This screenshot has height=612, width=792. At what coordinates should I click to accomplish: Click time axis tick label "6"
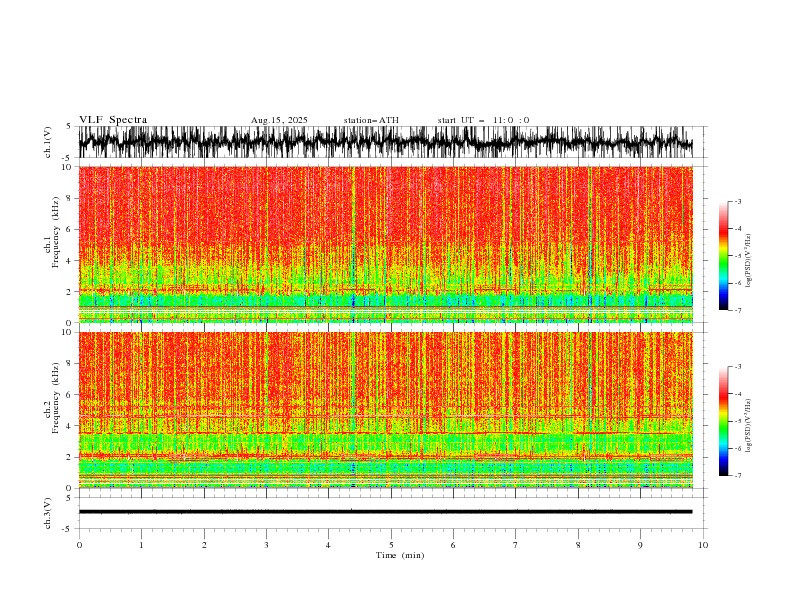pos(453,545)
